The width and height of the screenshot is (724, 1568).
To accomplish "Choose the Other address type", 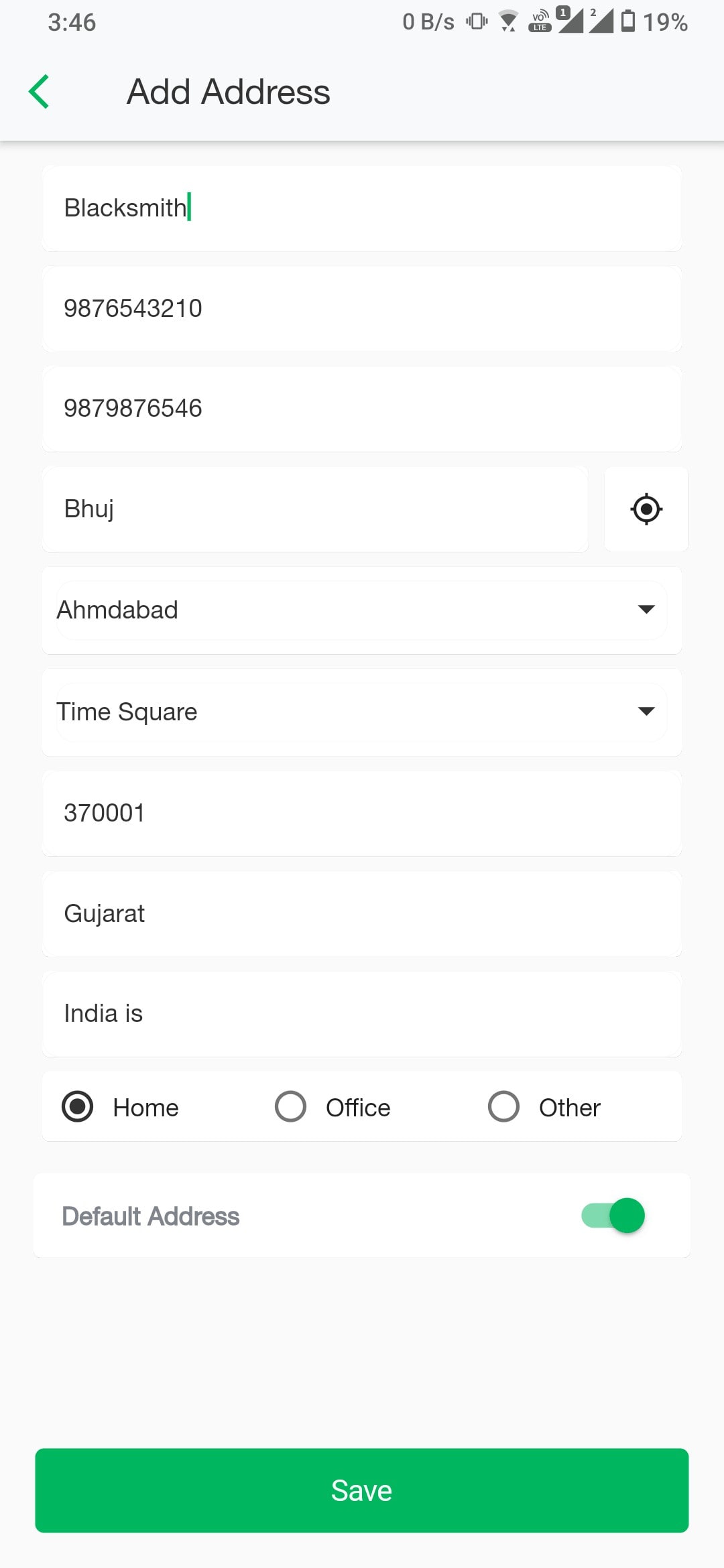I will (x=504, y=1106).
